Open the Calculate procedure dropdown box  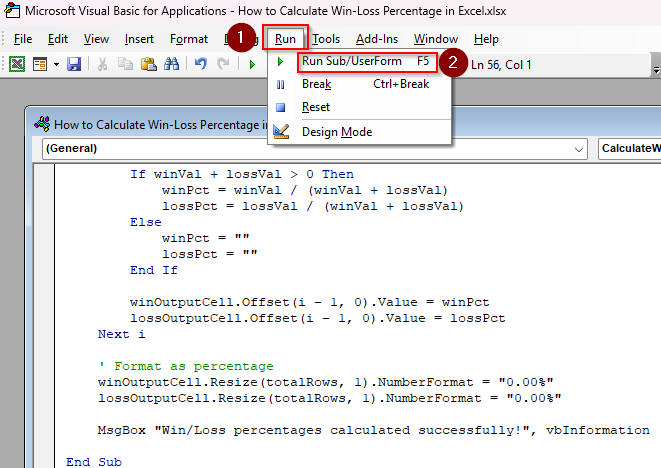(629, 148)
